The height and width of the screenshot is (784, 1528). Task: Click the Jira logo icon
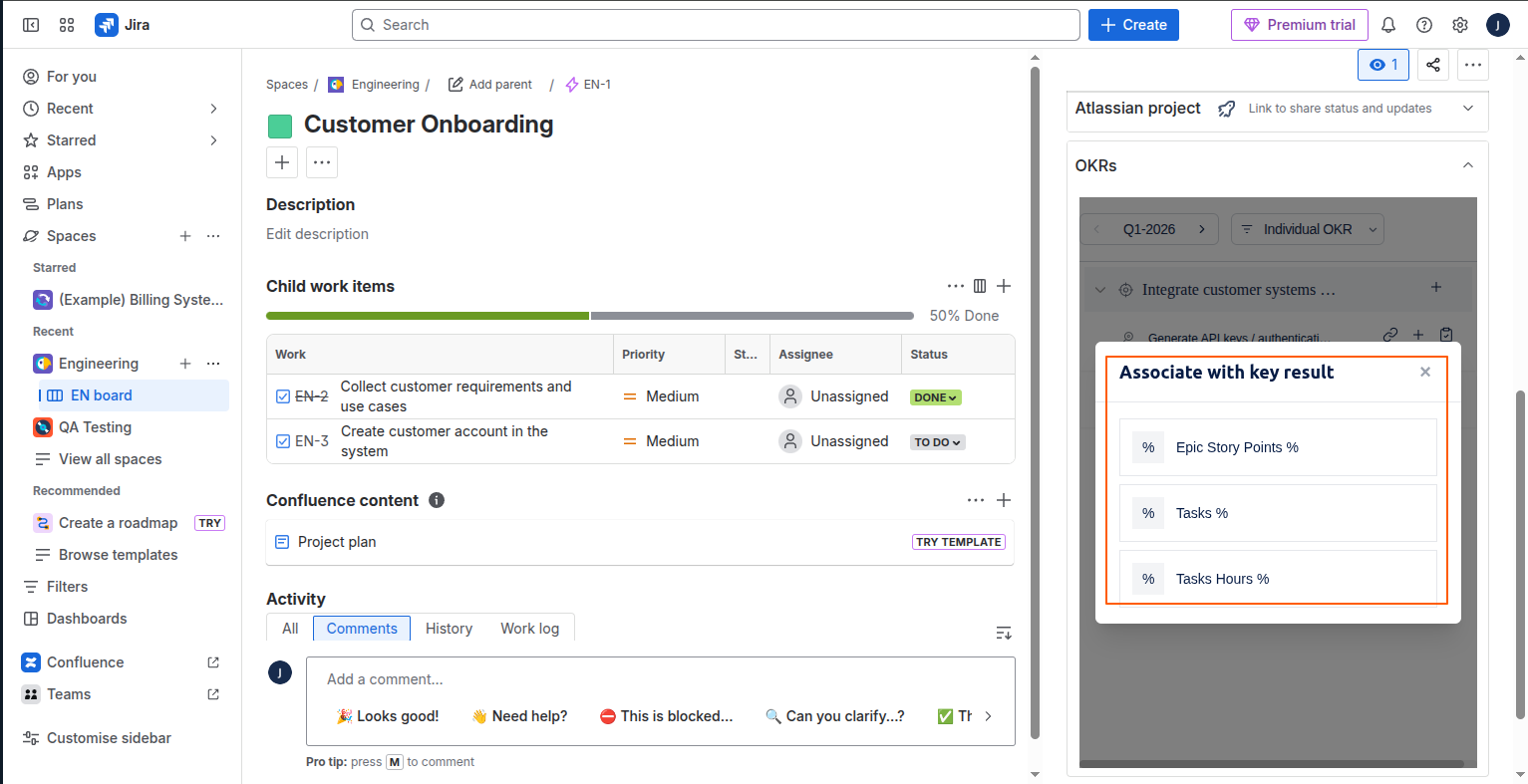106,25
